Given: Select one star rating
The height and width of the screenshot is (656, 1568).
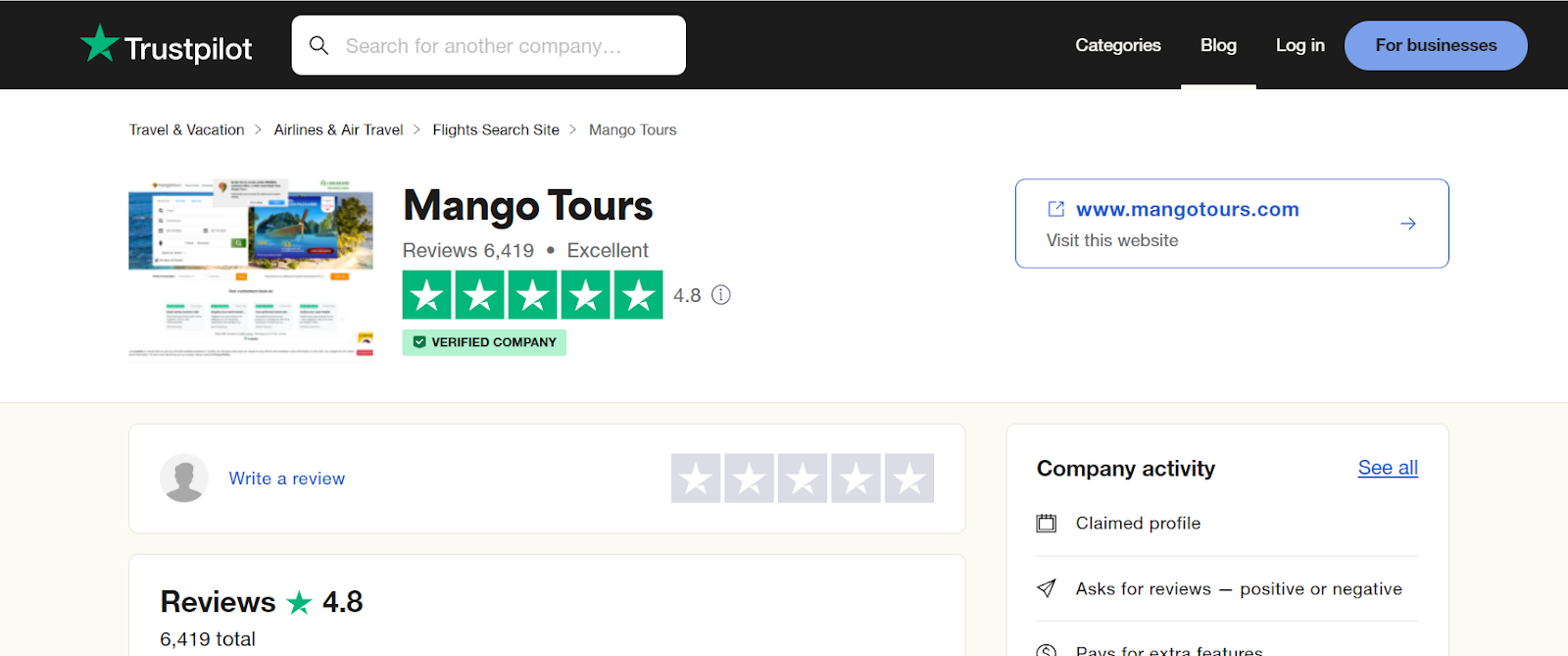Looking at the screenshot, I should pos(696,479).
